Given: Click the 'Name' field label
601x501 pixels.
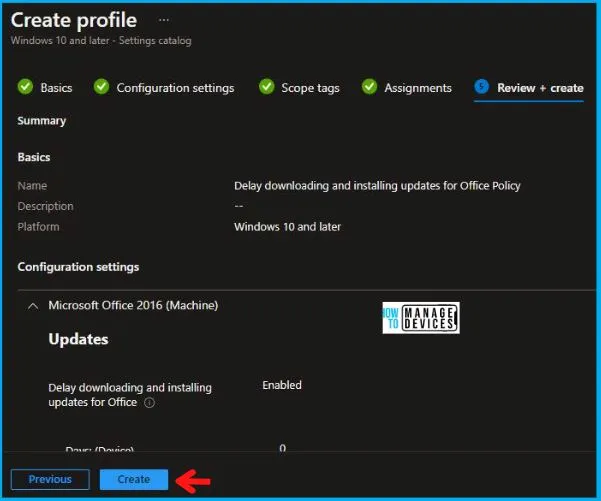Looking at the screenshot, I should pyautogui.click(x=32, y=186).
